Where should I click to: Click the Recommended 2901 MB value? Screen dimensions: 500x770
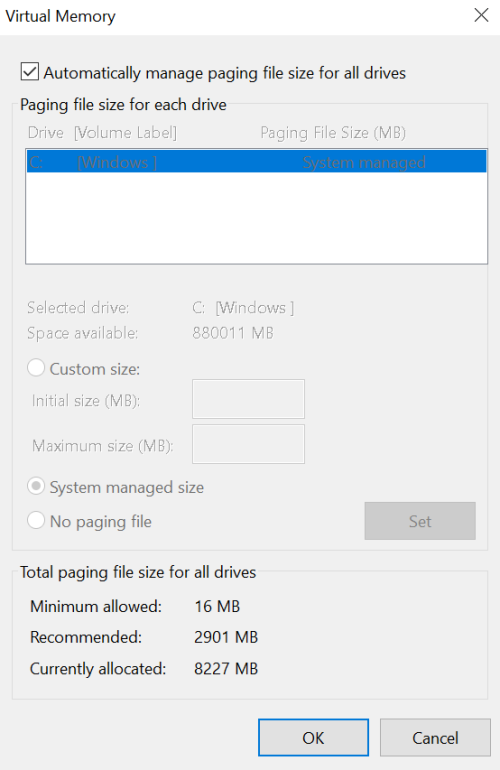[x=226, y=637]
